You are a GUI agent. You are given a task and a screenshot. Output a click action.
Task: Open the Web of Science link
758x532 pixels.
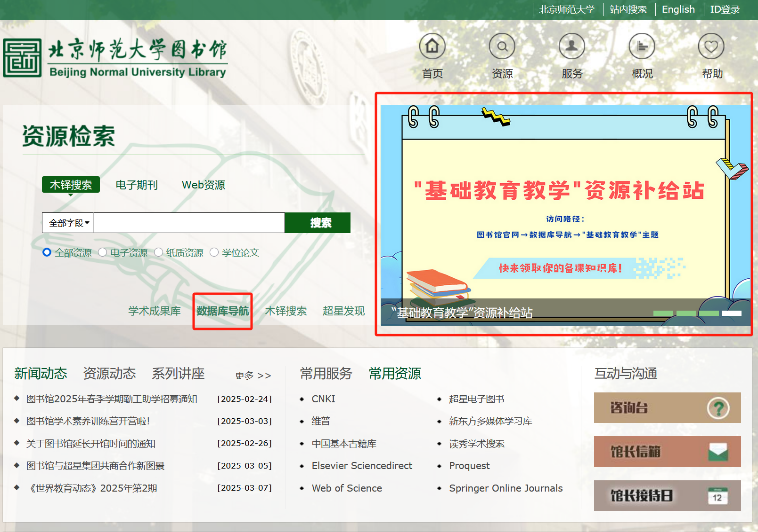347,488
